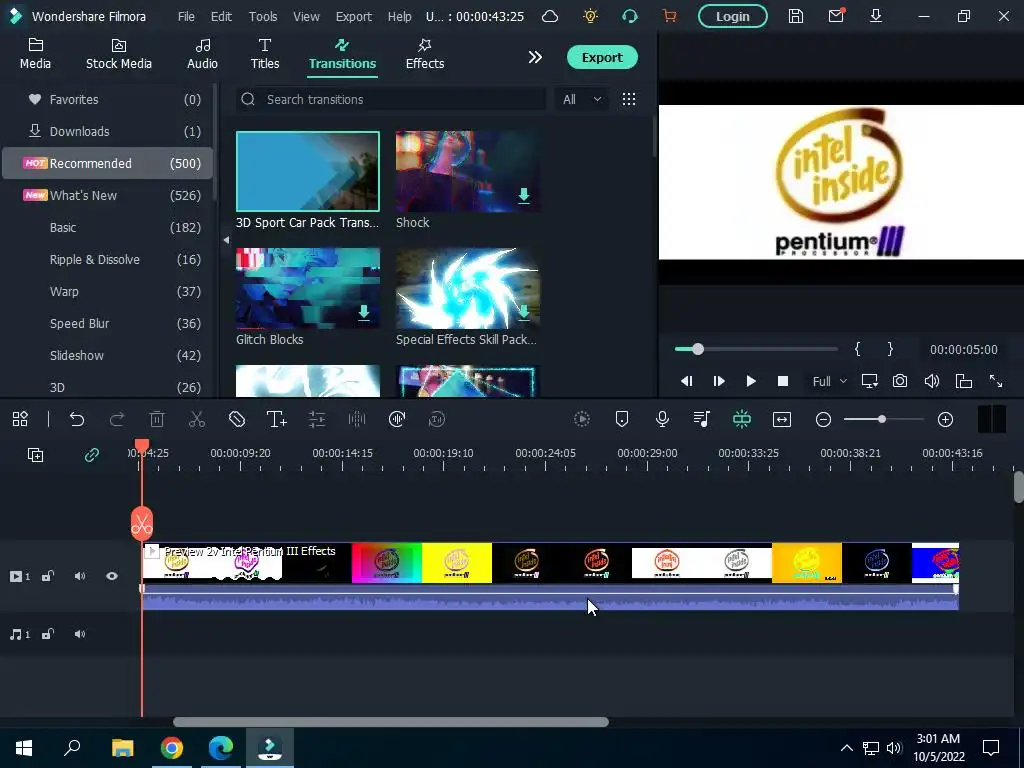Viewport: 1024px width, 768px height.
Task: Switch to the Media tab
Action: click(x=35, y=54)
